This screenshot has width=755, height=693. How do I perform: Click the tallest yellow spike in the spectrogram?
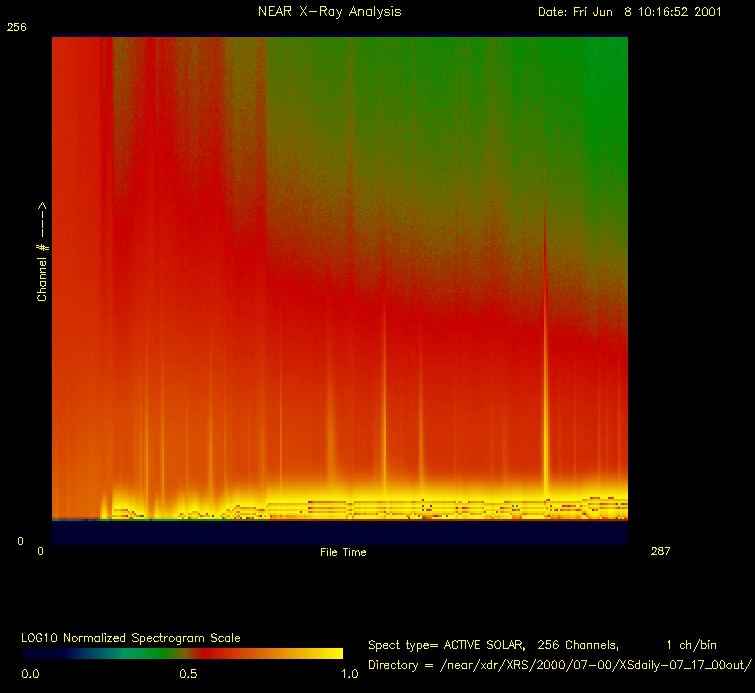tap(545, 400)
